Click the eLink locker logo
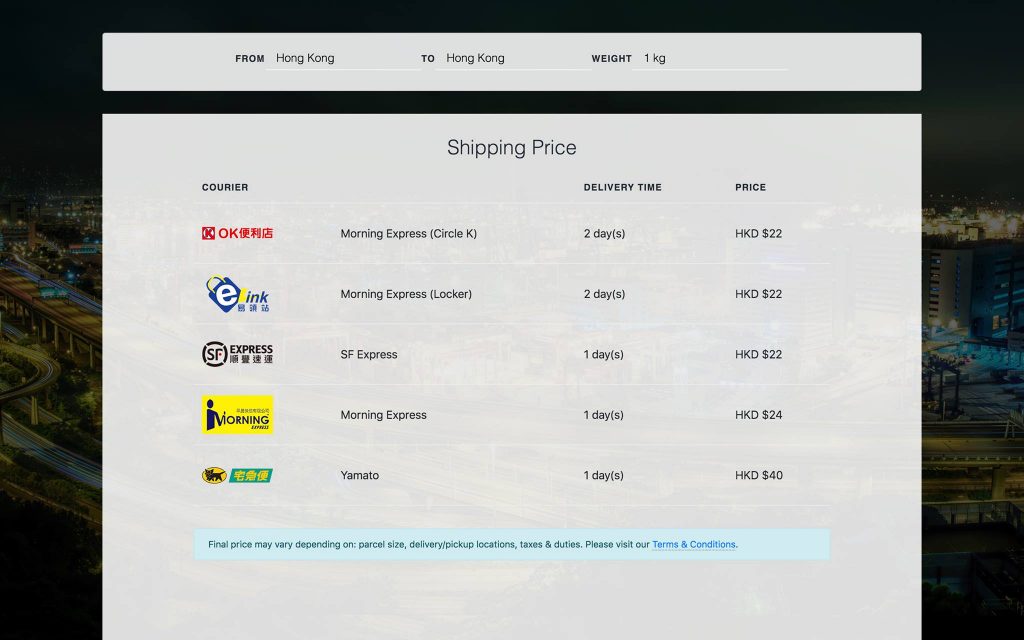Image resolution: width=1024 pixels, height=640 pixels. click(238, 294)
